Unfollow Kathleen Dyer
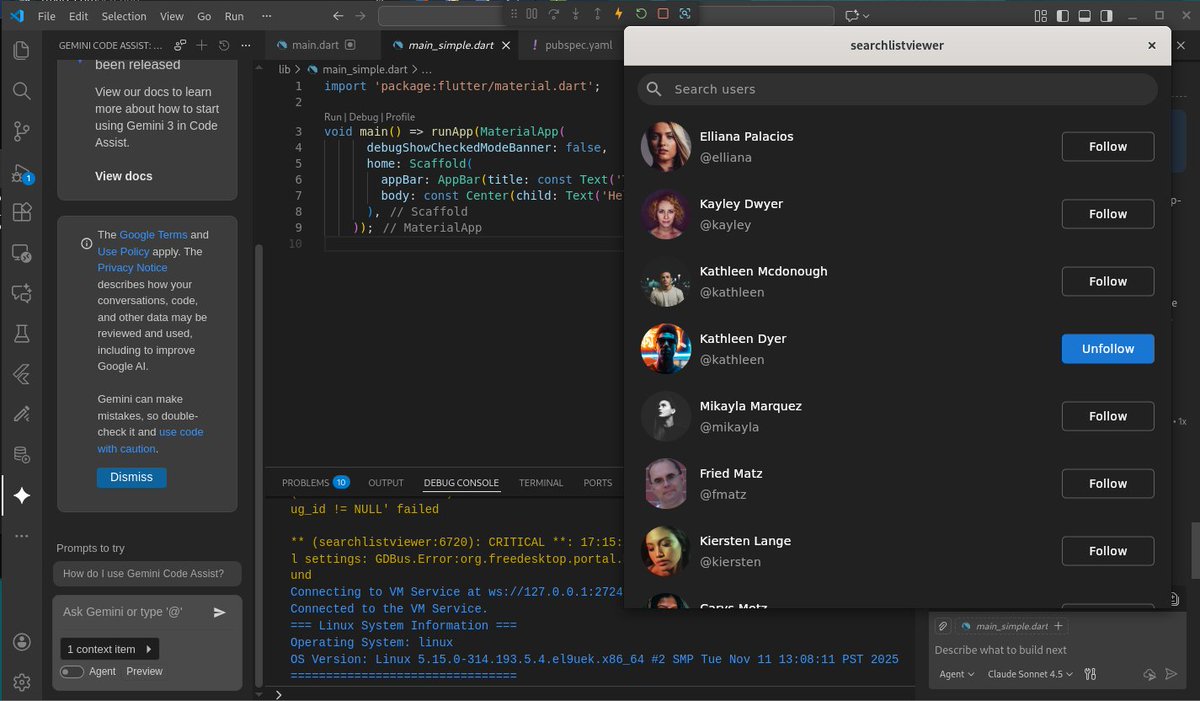Screen dimensions: 1200x701 pyautogui.click(x=1108, y=349)
